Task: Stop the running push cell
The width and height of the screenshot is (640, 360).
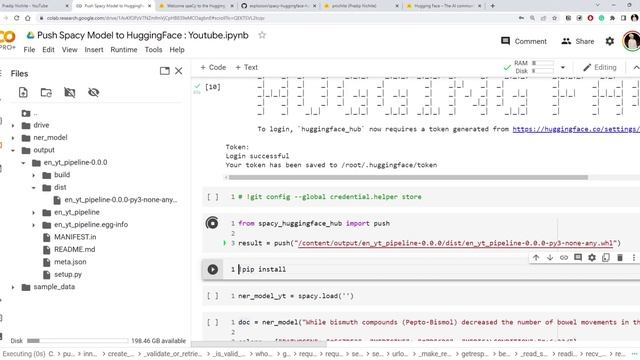Action: [x=212, y=223]
